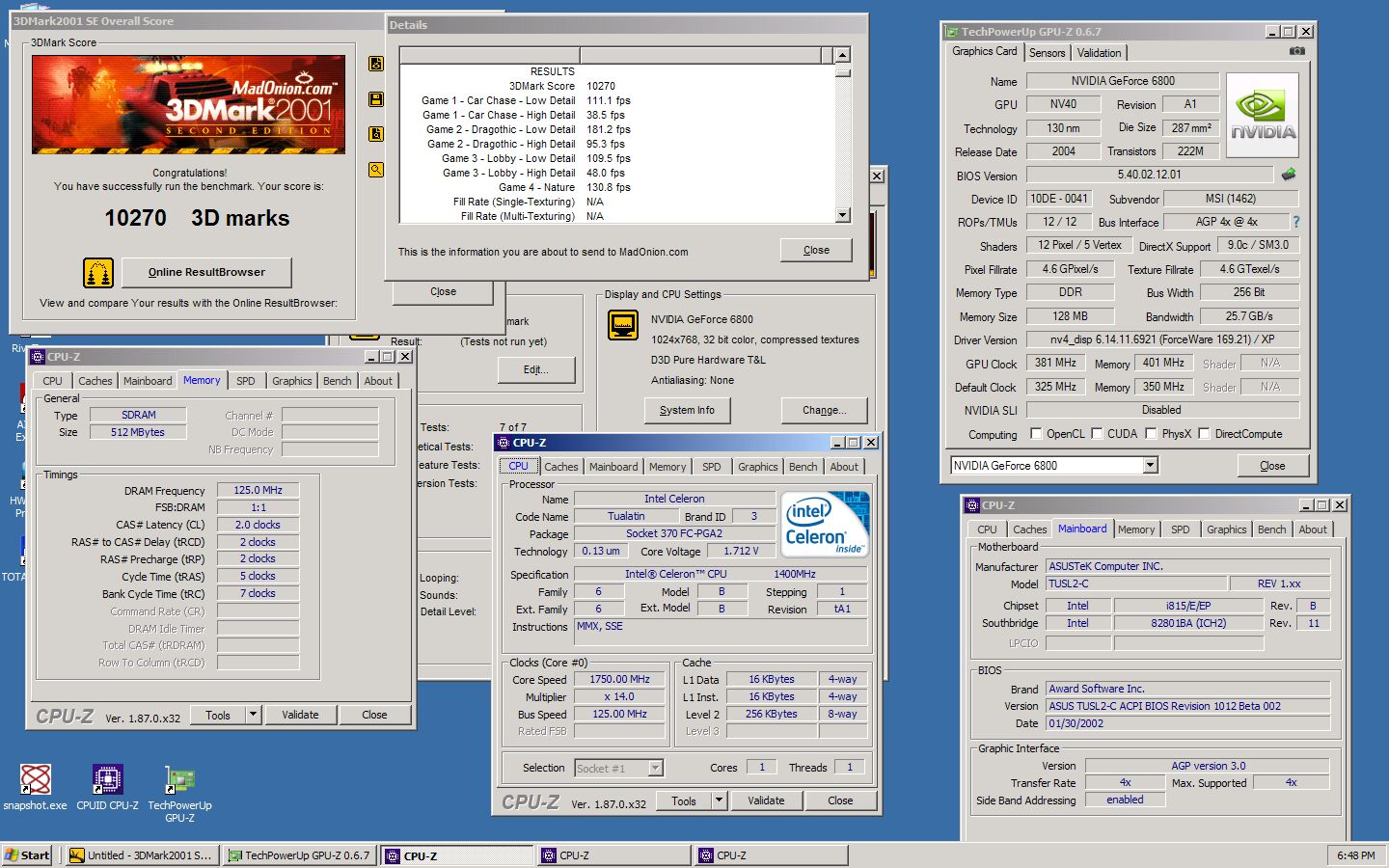Click Validate in CPU-Z Memory window
Image resolution: width=1389 pixels, height=868 pixels.
[300, 715]
